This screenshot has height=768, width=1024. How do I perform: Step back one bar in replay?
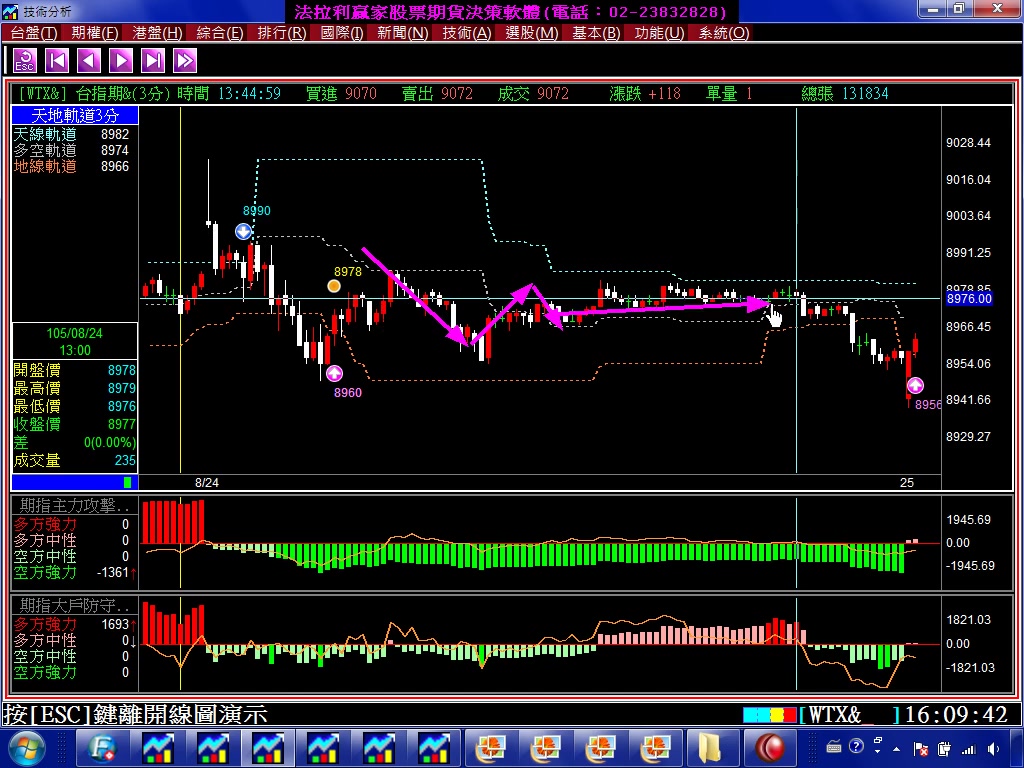click(89, 60)
